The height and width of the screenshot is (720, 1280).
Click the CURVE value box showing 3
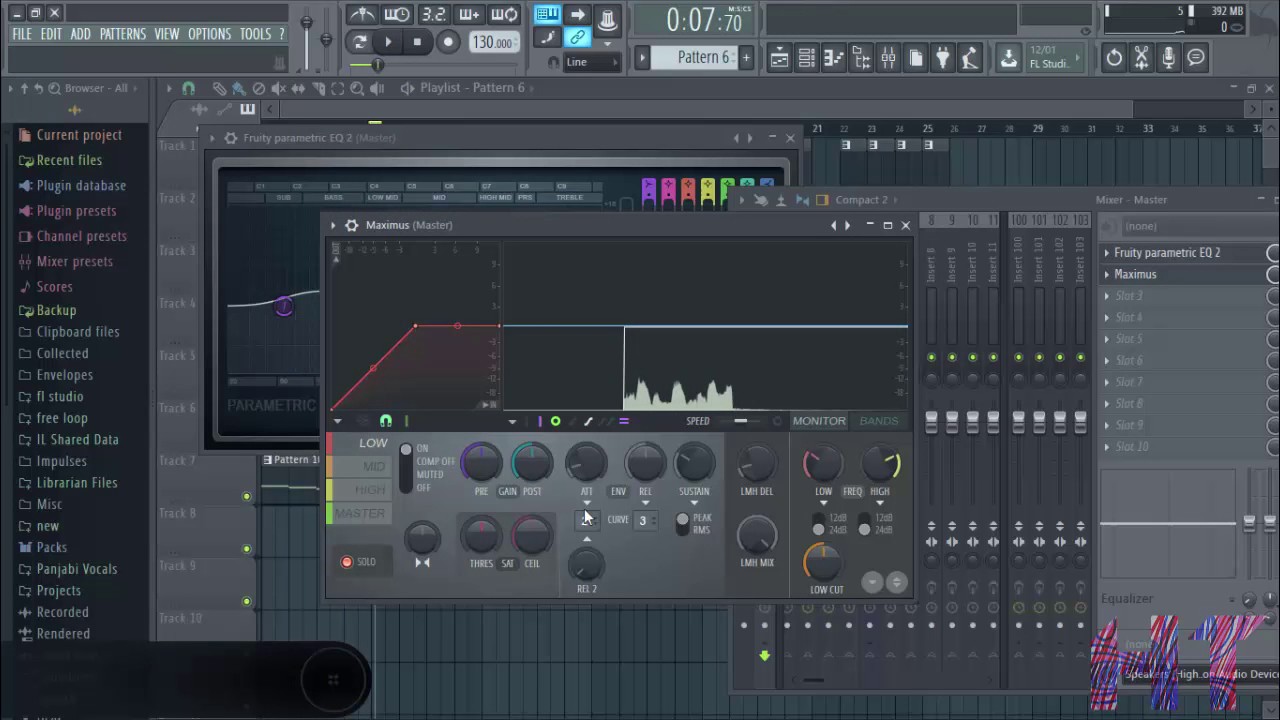(645, 520)
